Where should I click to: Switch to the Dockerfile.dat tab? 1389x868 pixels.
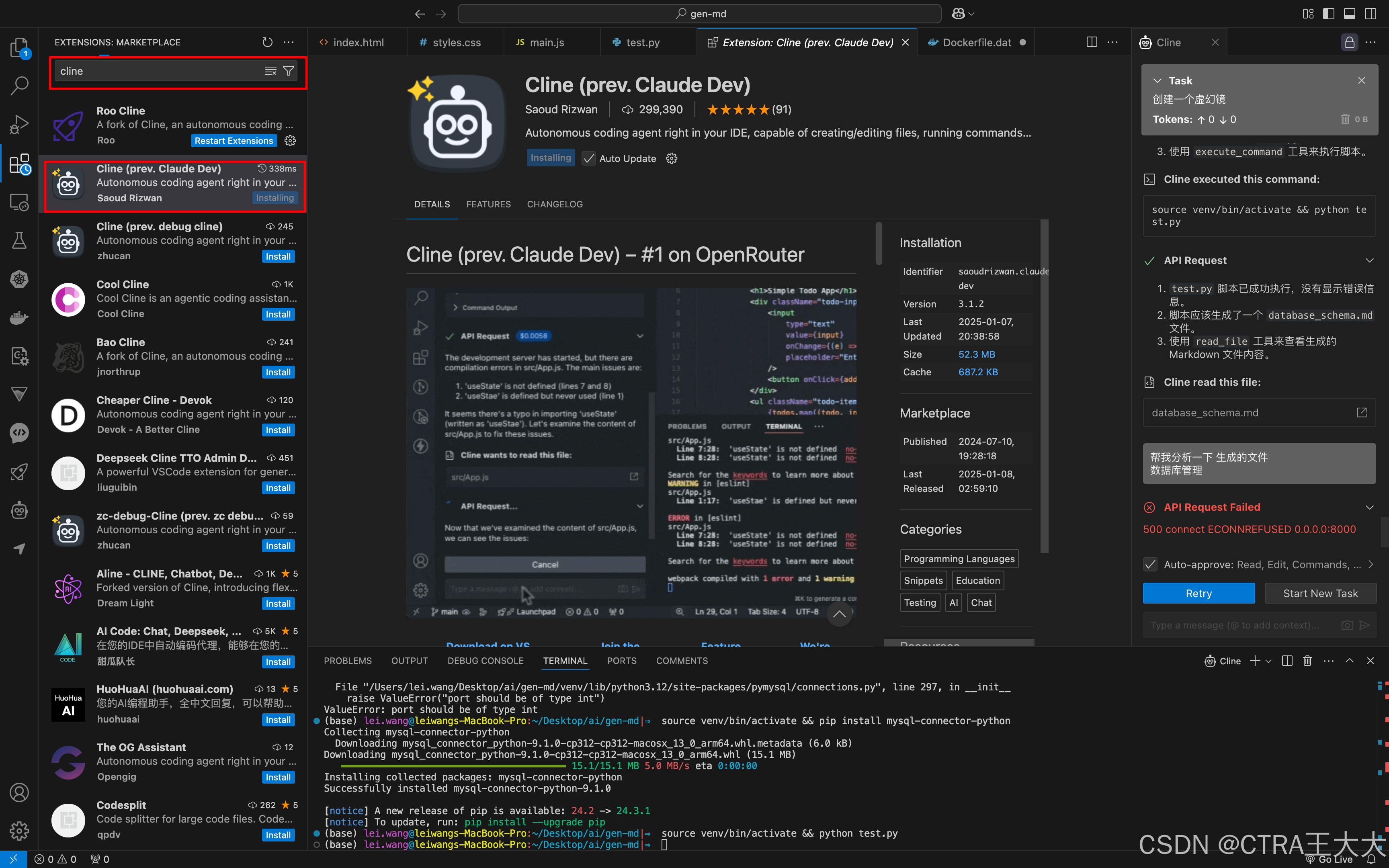[976, 43]
